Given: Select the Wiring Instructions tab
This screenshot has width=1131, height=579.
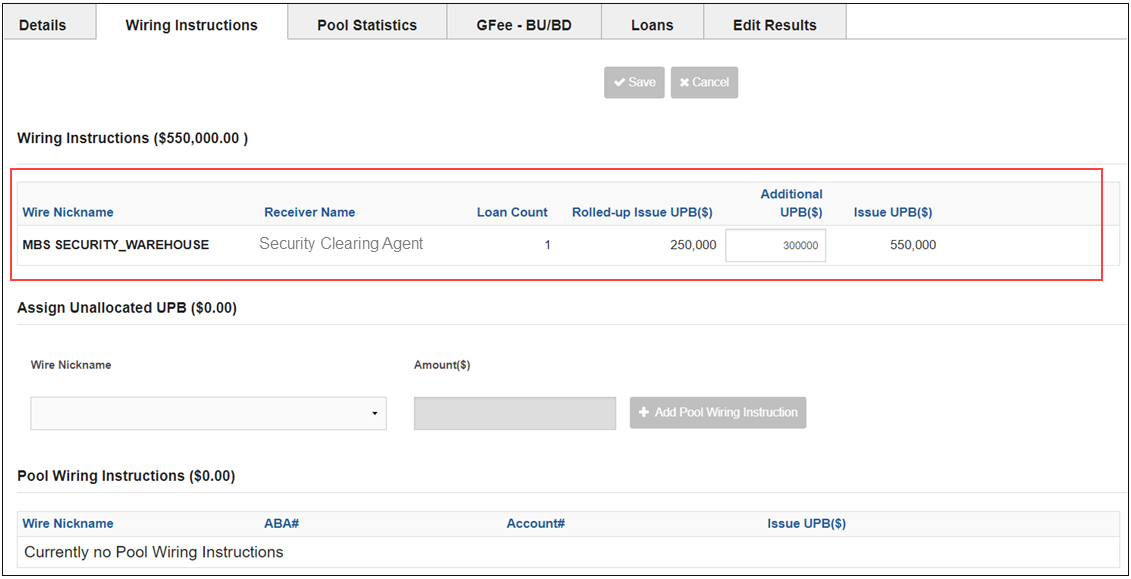Looking at the screenshot, I should tap(191, 25).
